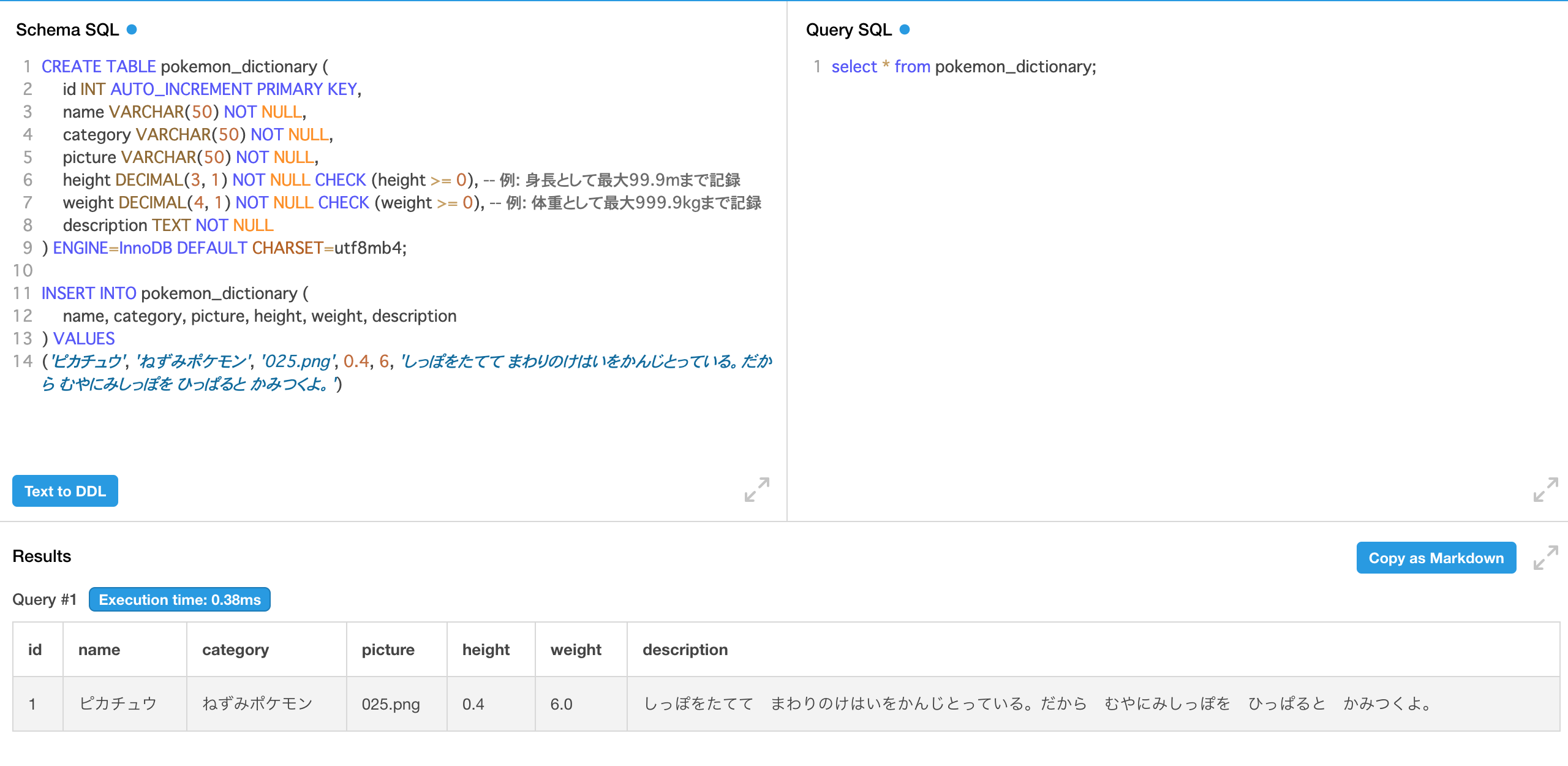Image resolution: width=1568 pixels, height=766 pixels.
Task: Click the 'category VARCHAR(50) NOT NULL' line
Action: pyautogui.click(x=197, y=134)
